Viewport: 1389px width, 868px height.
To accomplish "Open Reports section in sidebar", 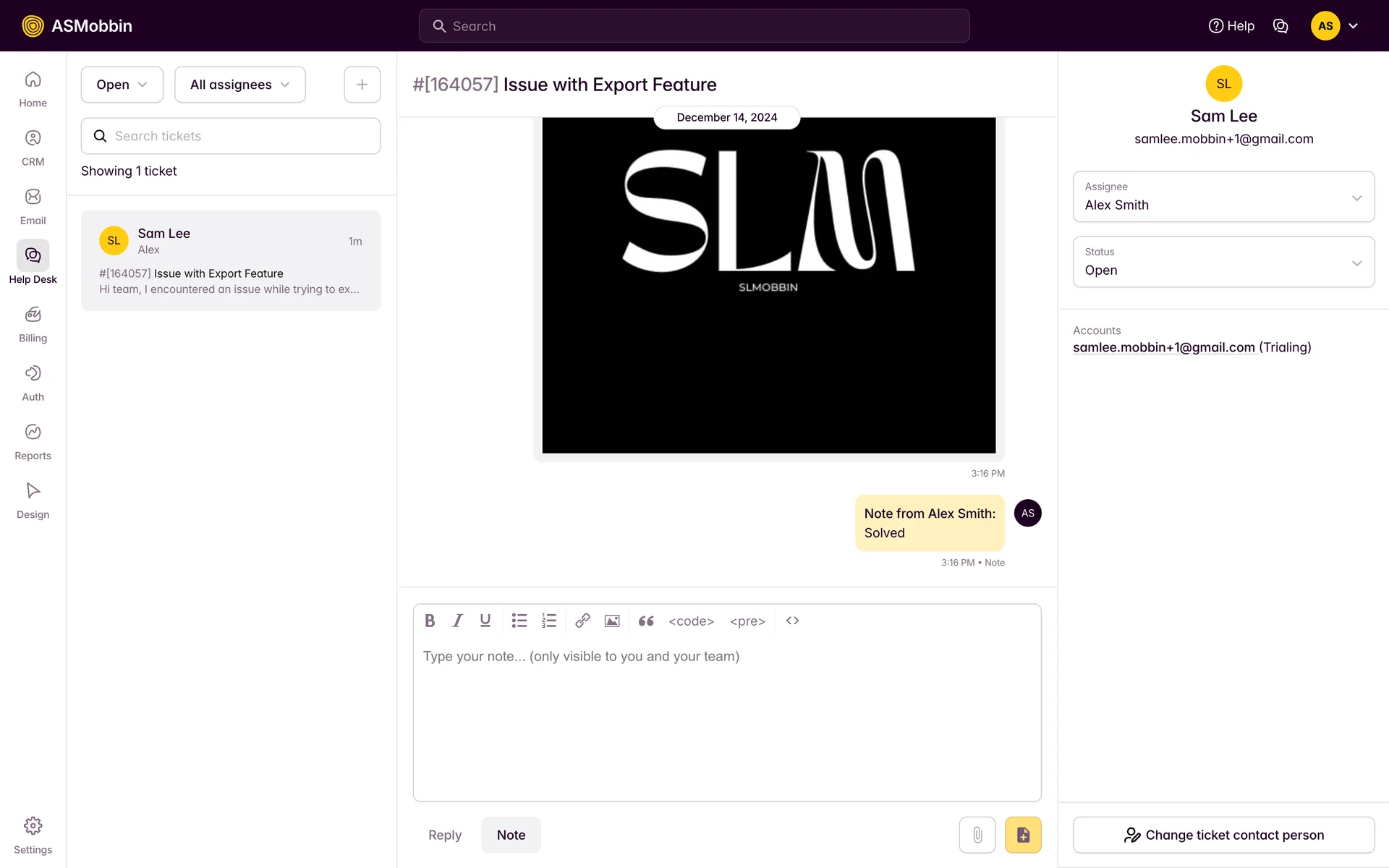I will (33, 442).
